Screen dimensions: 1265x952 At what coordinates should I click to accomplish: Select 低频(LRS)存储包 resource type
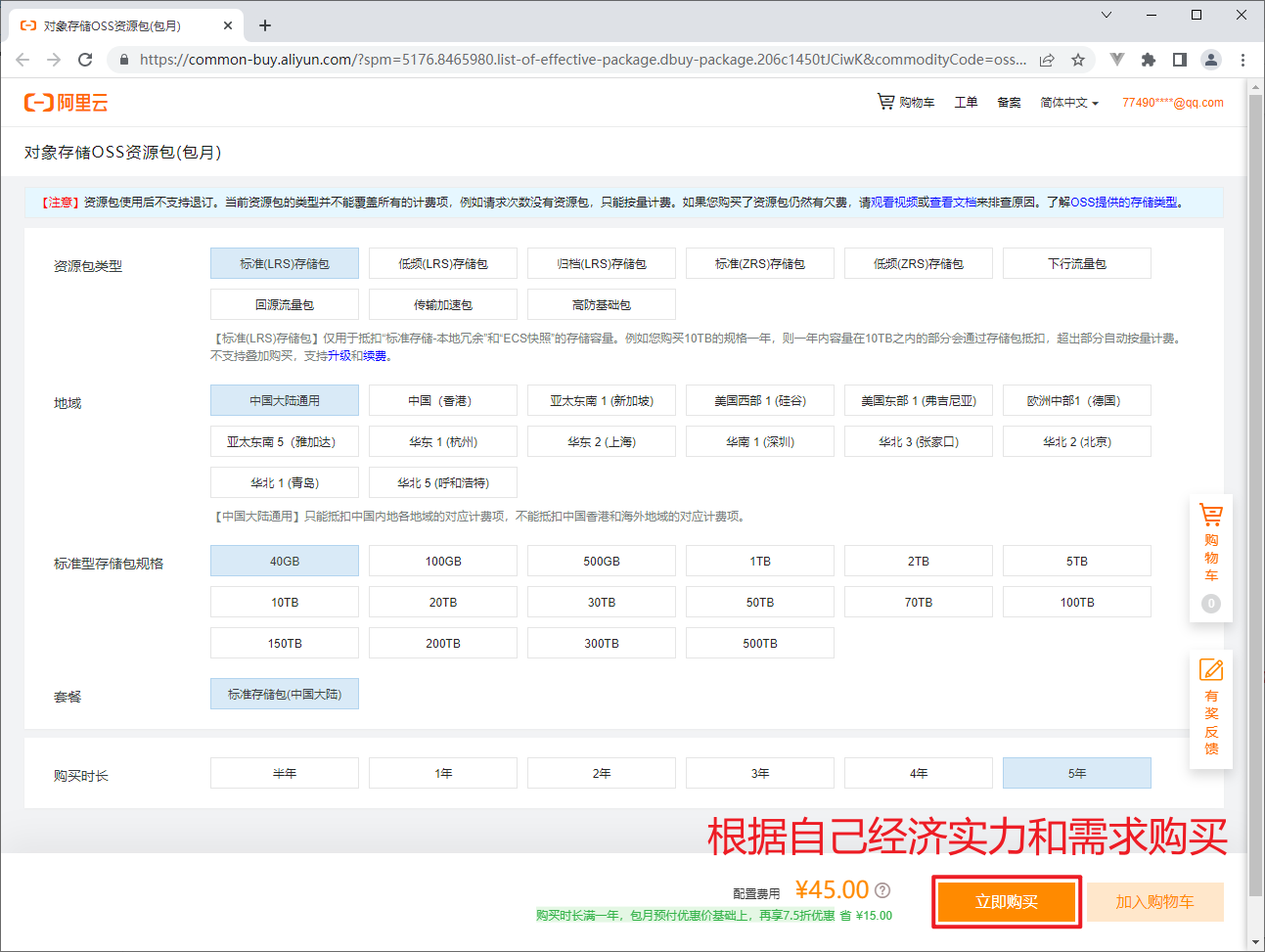click(443, 263)
